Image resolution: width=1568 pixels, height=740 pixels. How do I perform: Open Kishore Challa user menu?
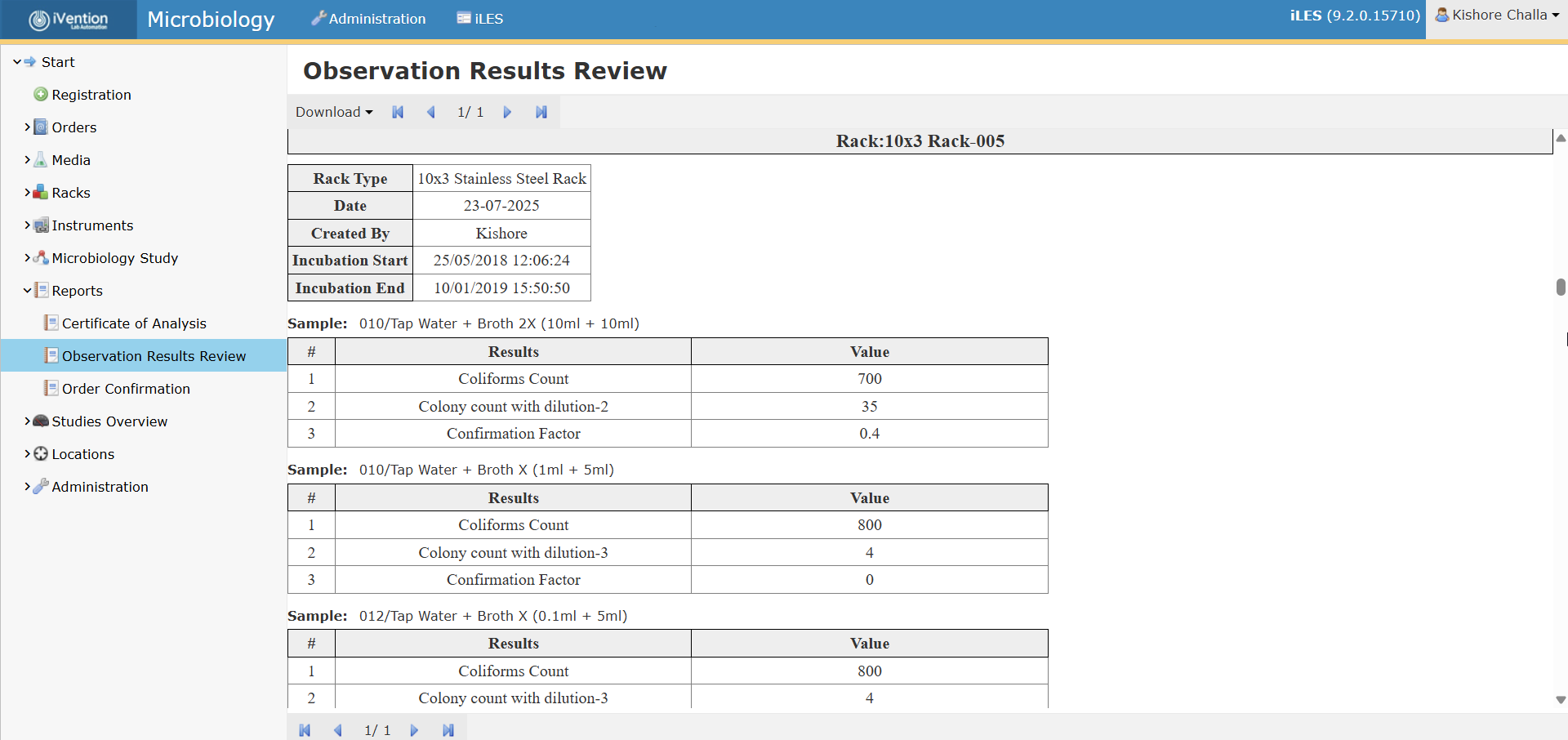click(1497, 16)
